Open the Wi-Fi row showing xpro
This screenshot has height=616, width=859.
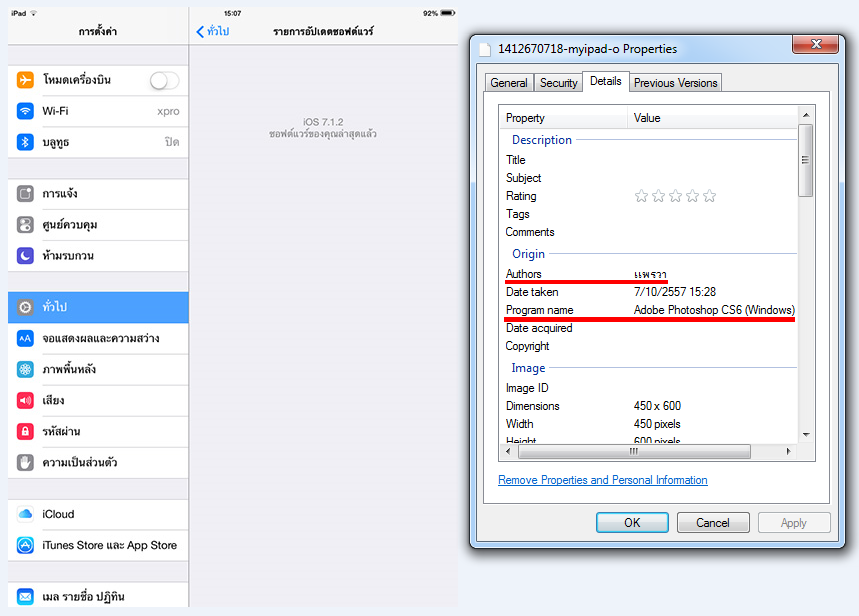(98, 111)
